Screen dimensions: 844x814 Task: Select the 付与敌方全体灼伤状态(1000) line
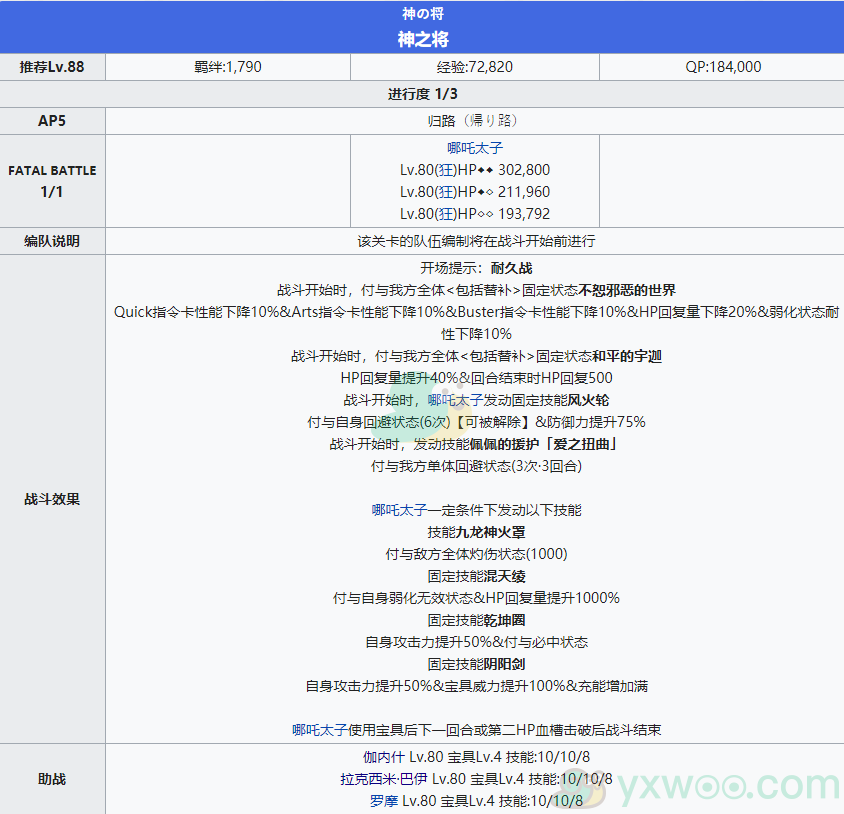(476, 554)
